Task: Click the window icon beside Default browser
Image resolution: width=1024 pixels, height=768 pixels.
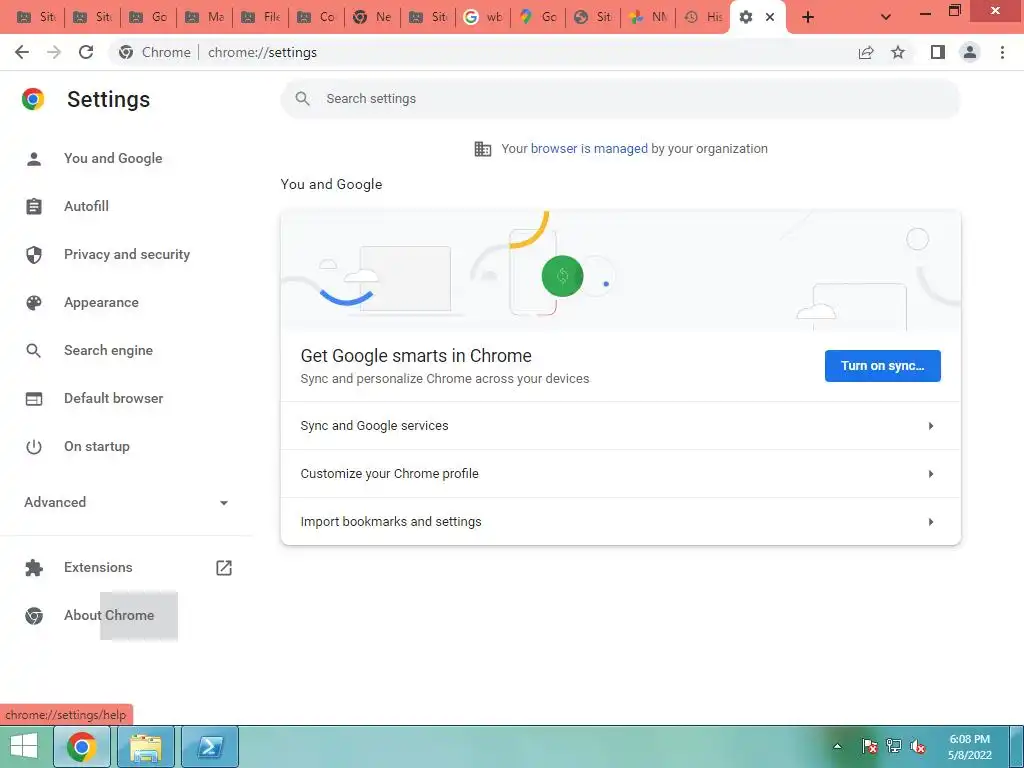Action: (34, 398)
